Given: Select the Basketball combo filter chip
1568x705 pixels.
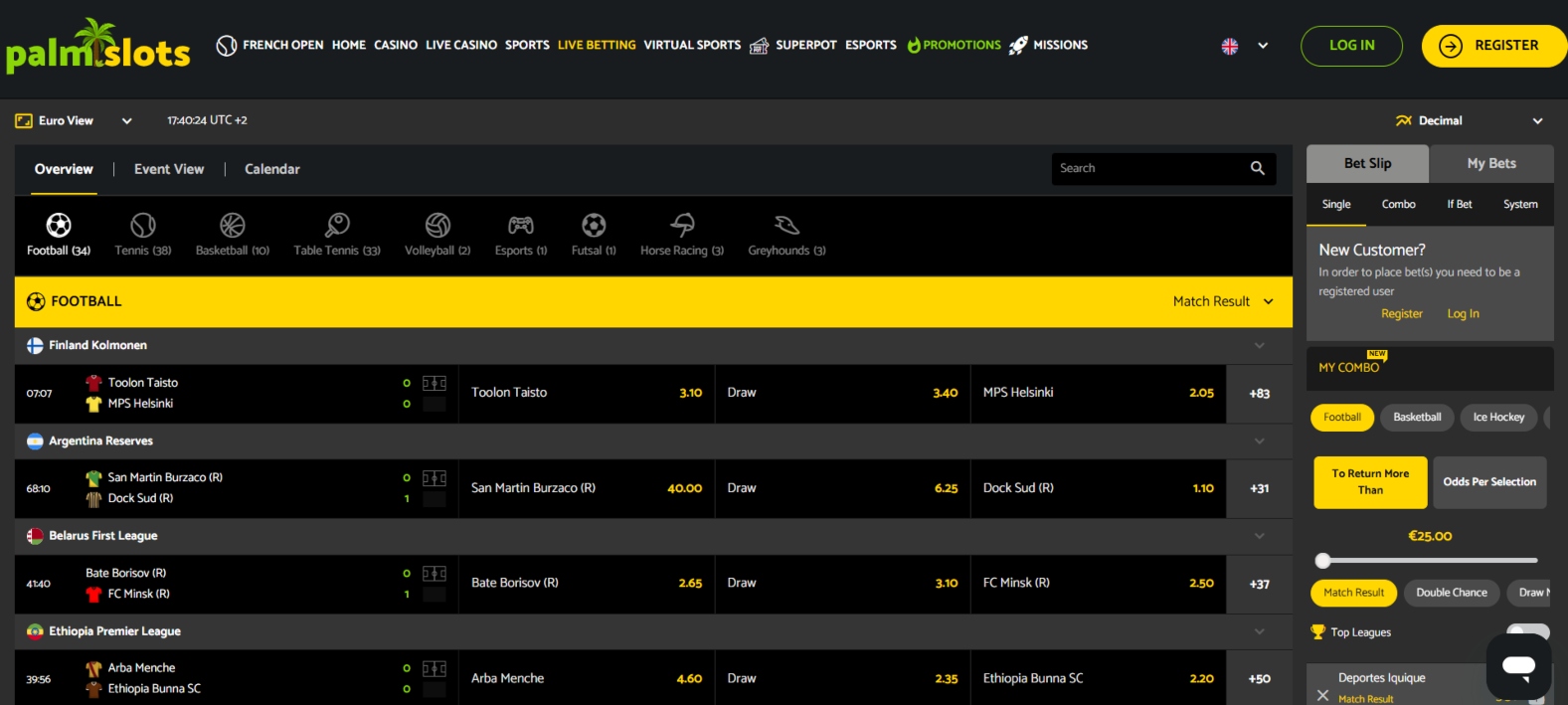Looking at the screenshot, I should click(1417, 418).
